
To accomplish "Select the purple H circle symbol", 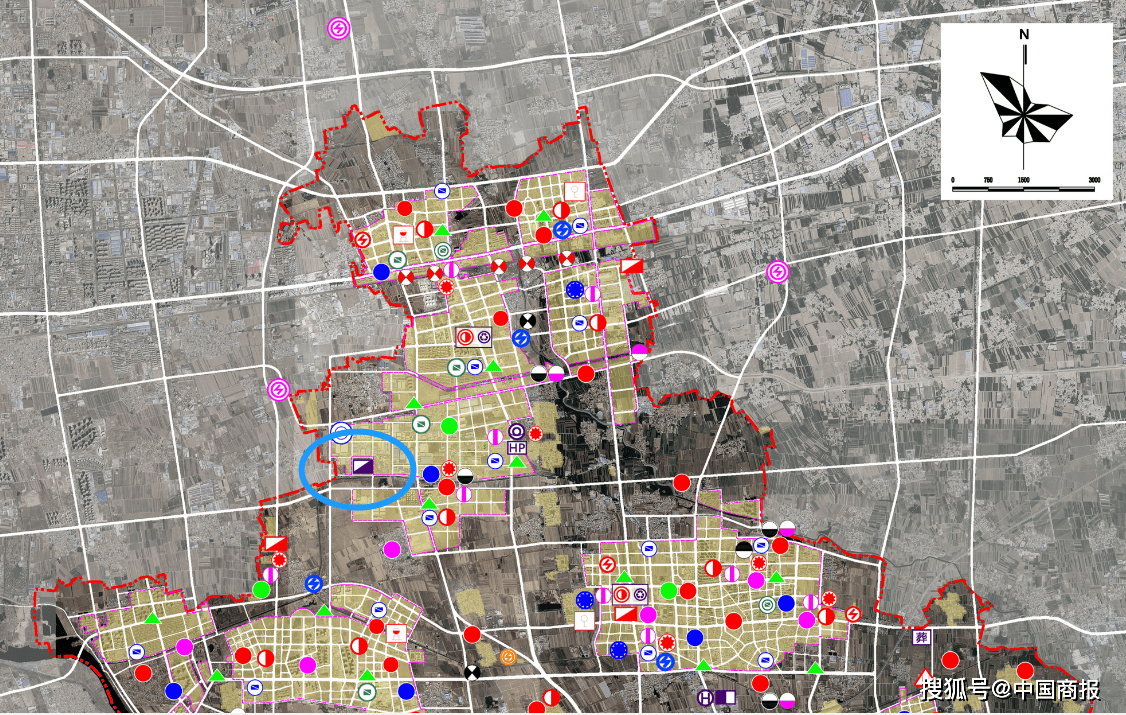I will coord(706,697).
